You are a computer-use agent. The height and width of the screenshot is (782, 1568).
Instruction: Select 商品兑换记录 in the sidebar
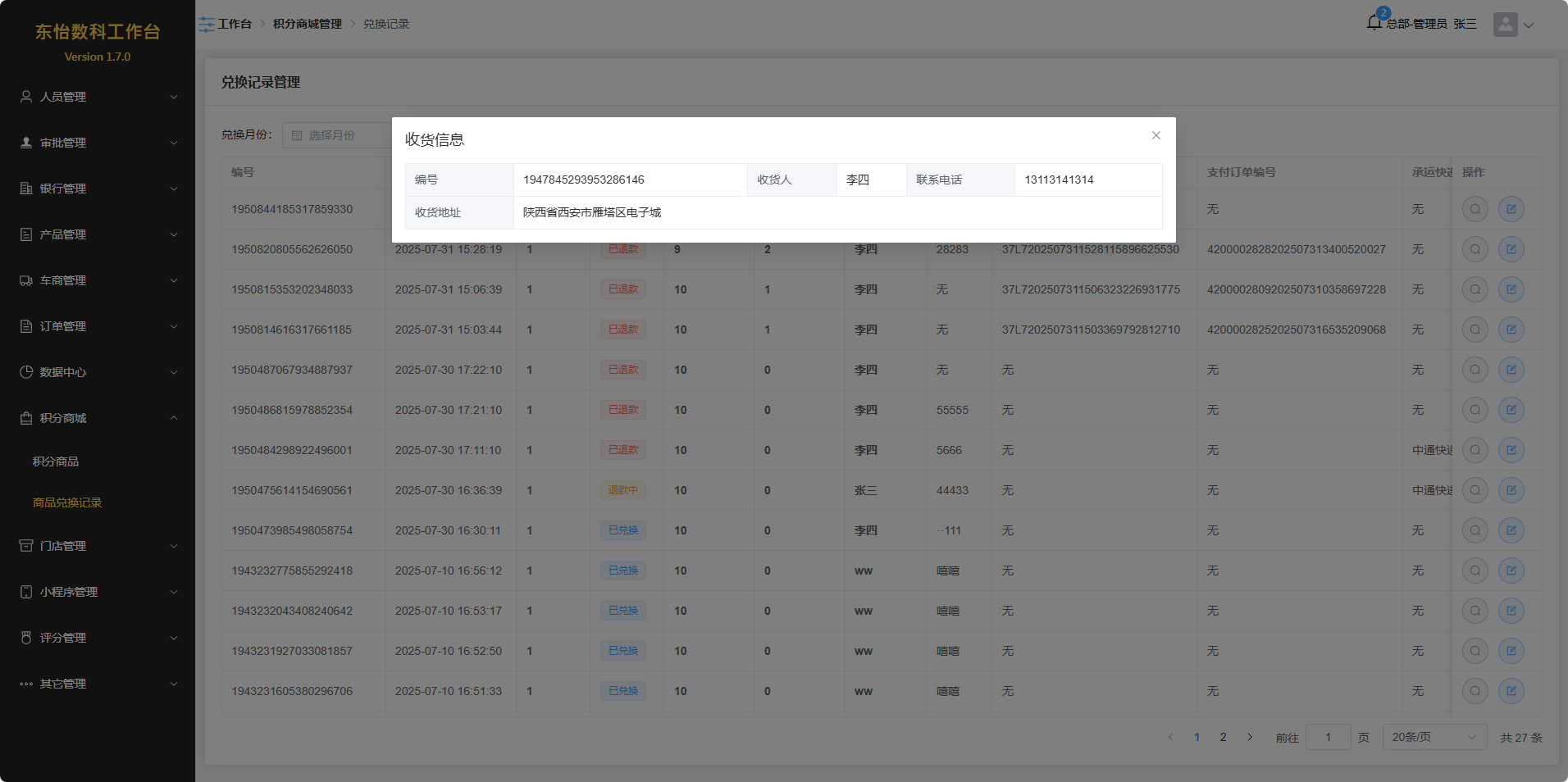[x=67, y=502]
